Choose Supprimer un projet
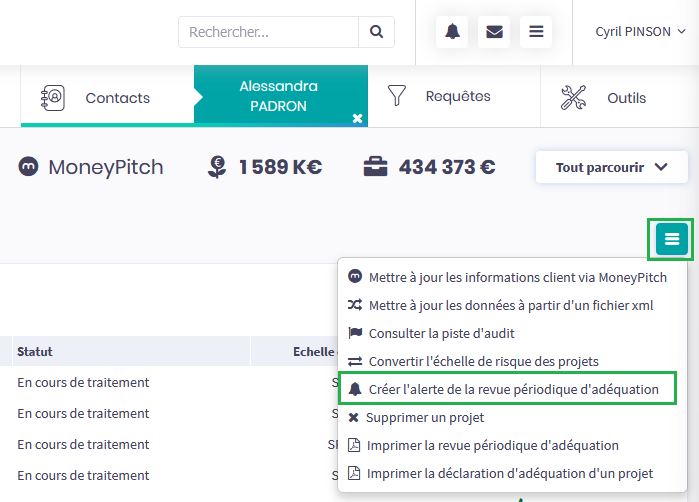Screen dimensions: 699x502 pyautogui.click(x=424, y=417)
